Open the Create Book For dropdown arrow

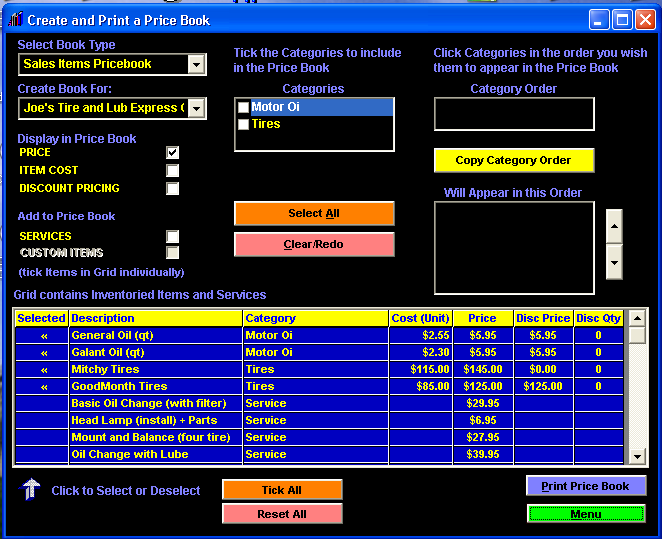point(196,108)
